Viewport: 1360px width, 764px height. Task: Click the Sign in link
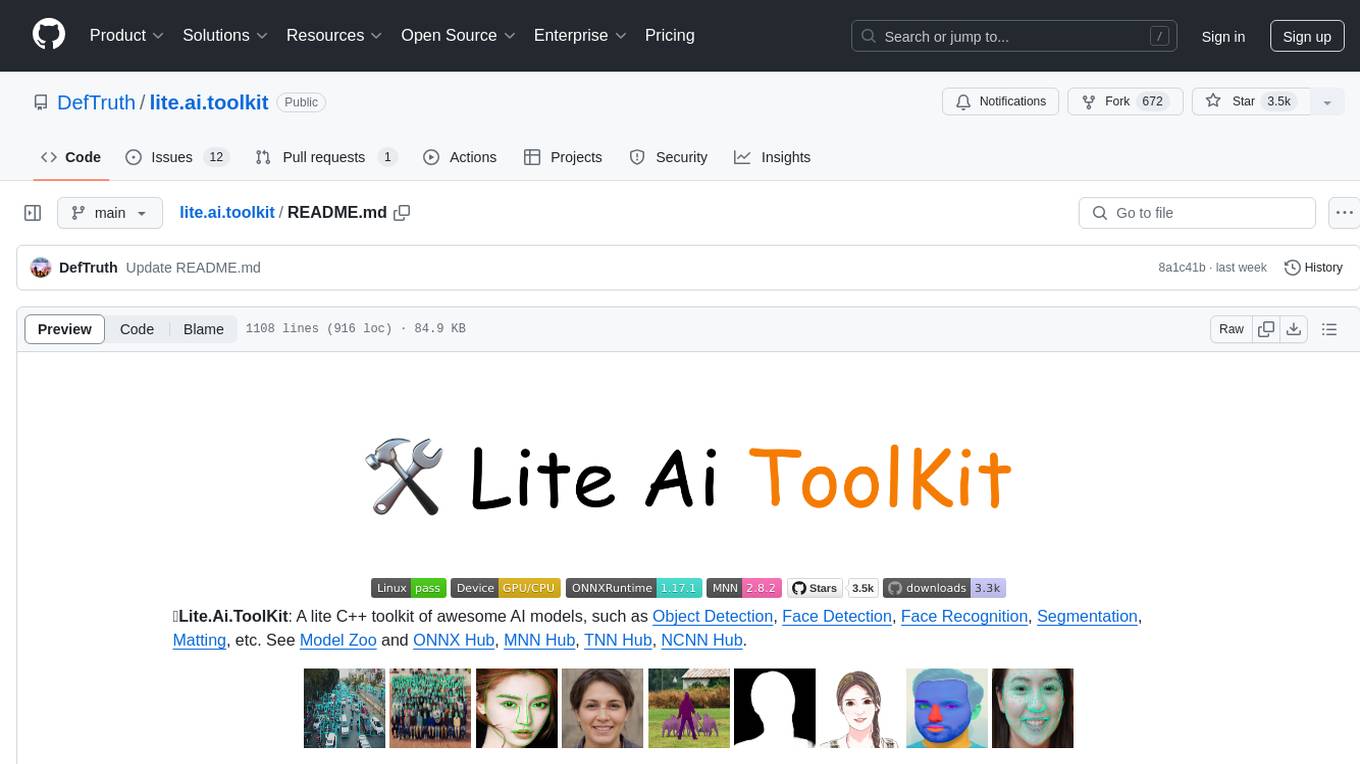[x=1223, y=36]
